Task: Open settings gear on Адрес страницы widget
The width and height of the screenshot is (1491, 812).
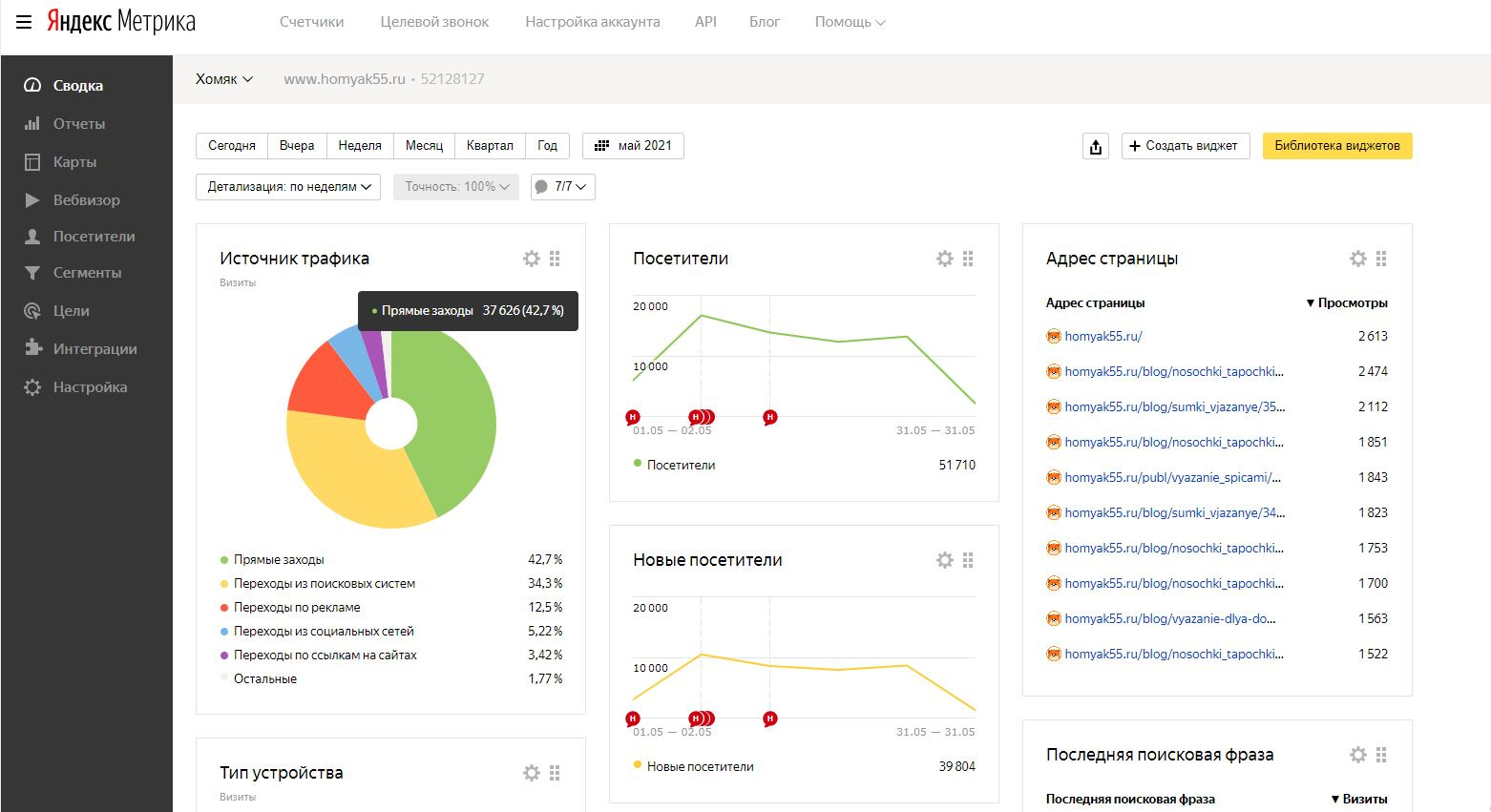Action: [x=1358, y=259]
